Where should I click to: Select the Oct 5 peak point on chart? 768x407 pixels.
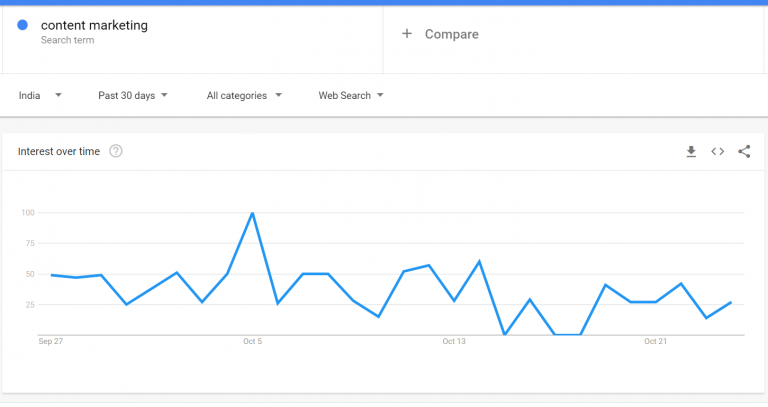coord(252,213)
